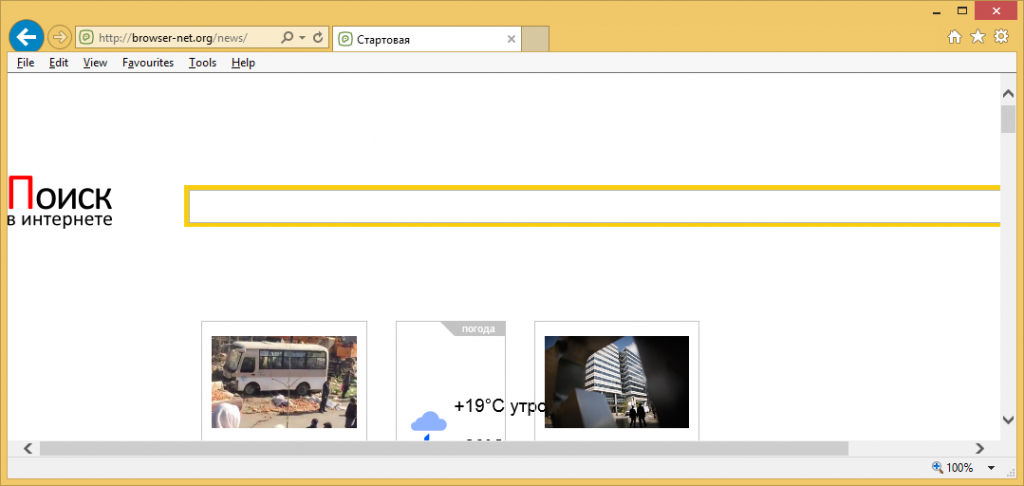Click the Поиск в интернете logo
This screenshot has height=486, width=1024.
60,202
